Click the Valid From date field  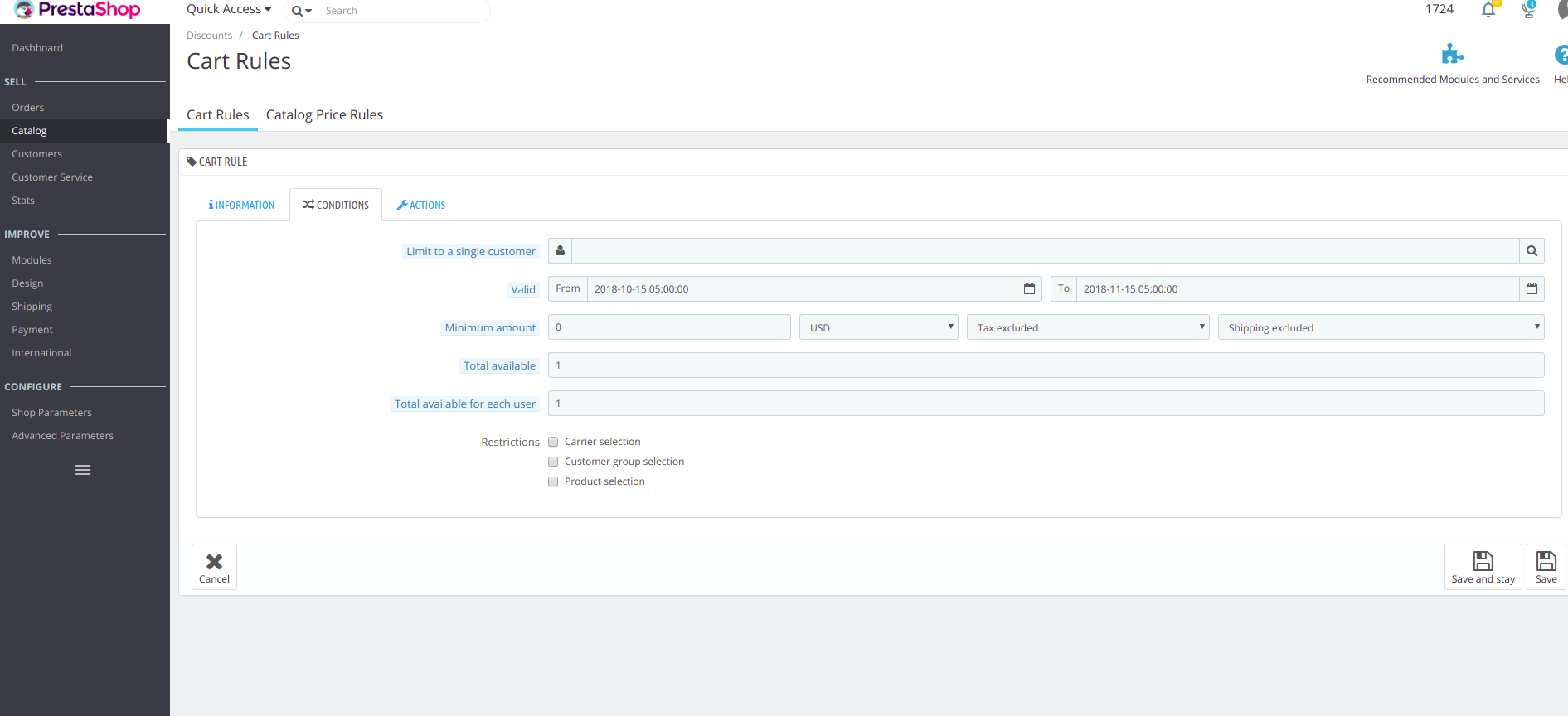802,289
